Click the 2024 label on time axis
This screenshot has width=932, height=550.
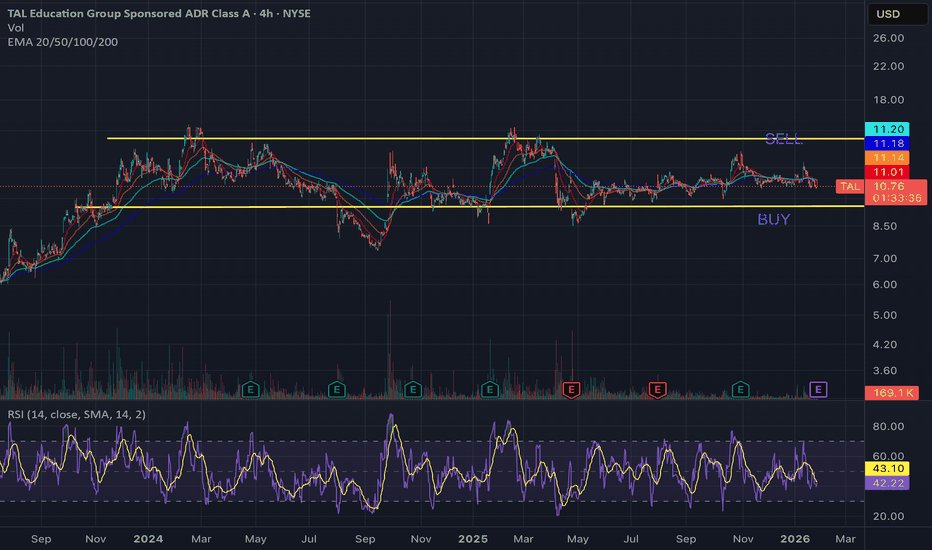[x=147, y=539]
